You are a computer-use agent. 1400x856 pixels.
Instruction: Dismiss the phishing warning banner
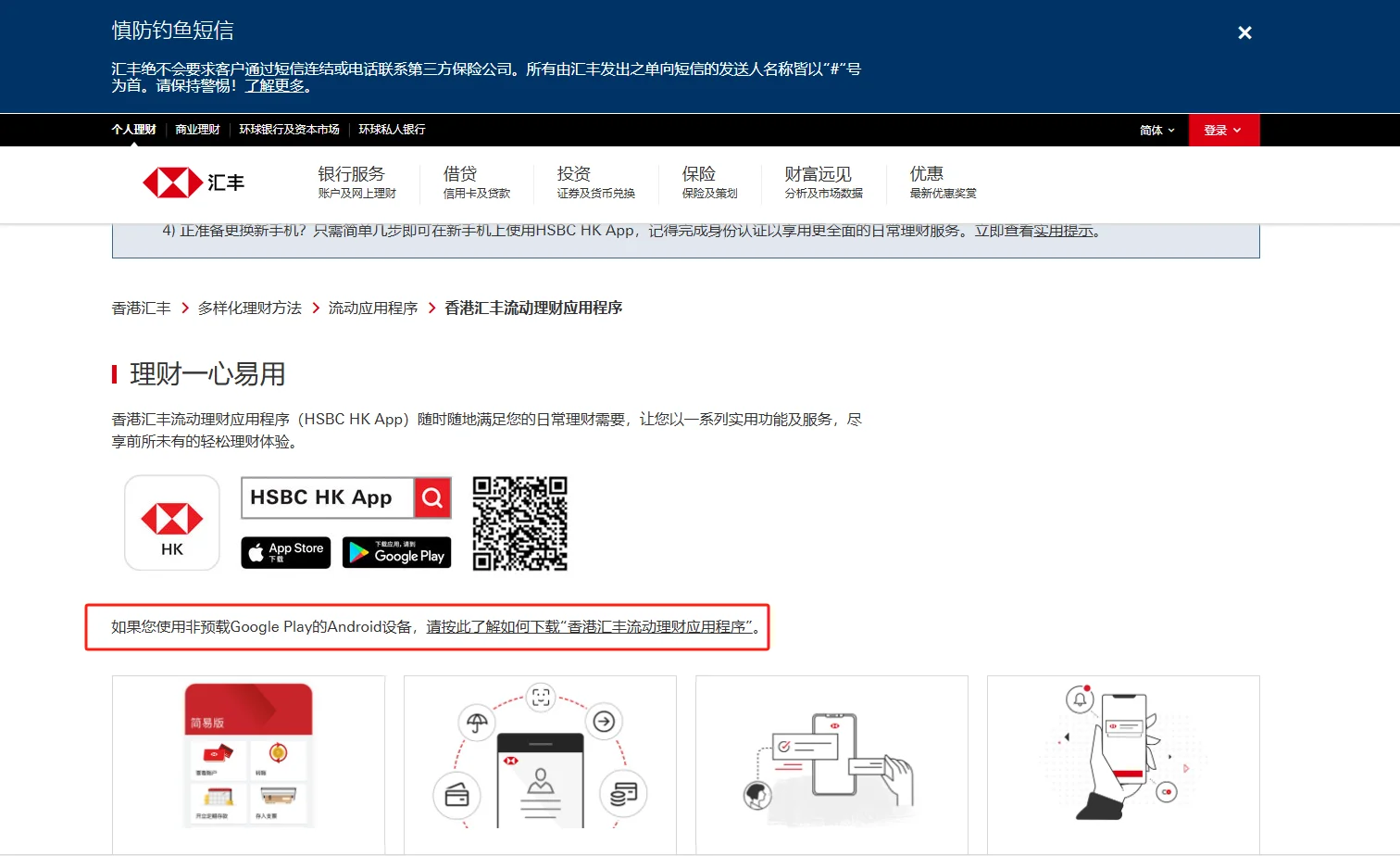[x=1244, y=32]
